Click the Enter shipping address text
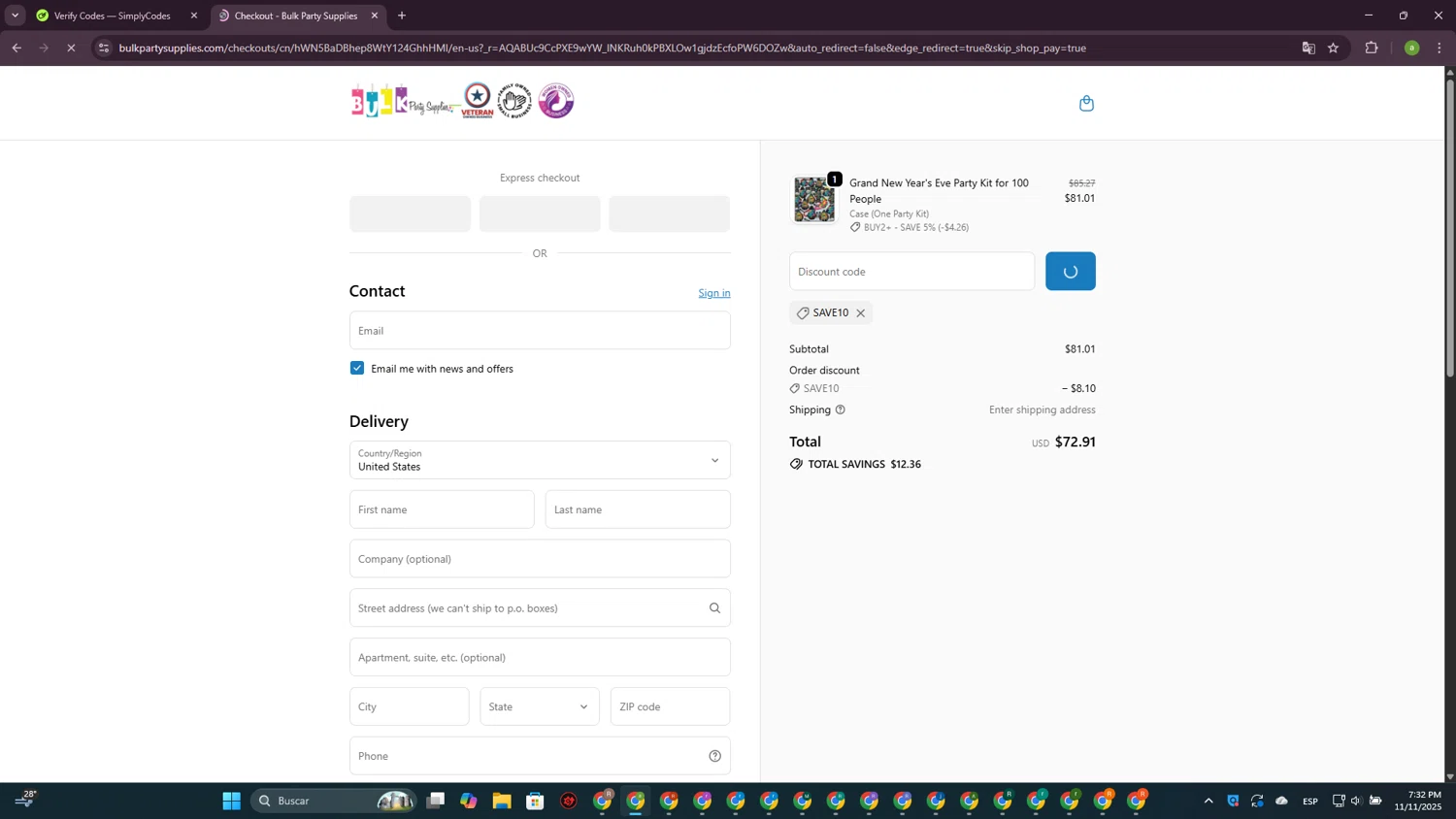1456x819 pixels. (1042, 409)
